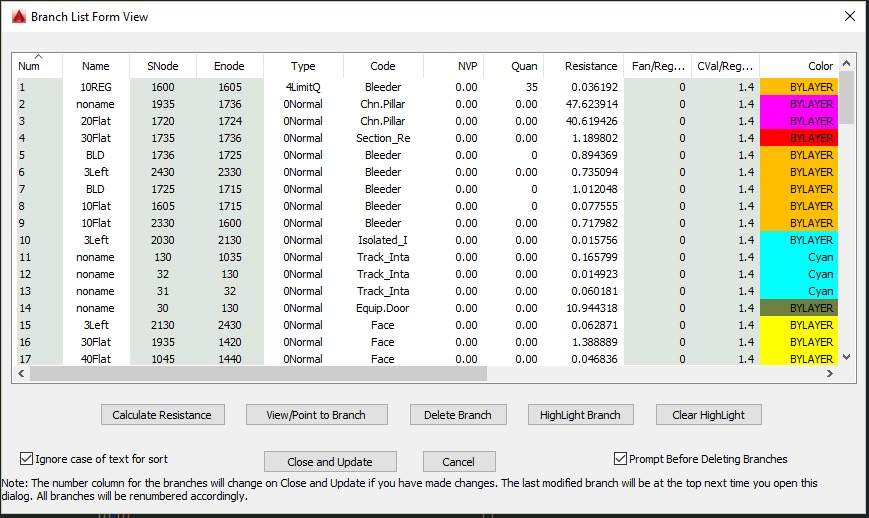Click the left arrow of horizontal scrollbar

21,374
